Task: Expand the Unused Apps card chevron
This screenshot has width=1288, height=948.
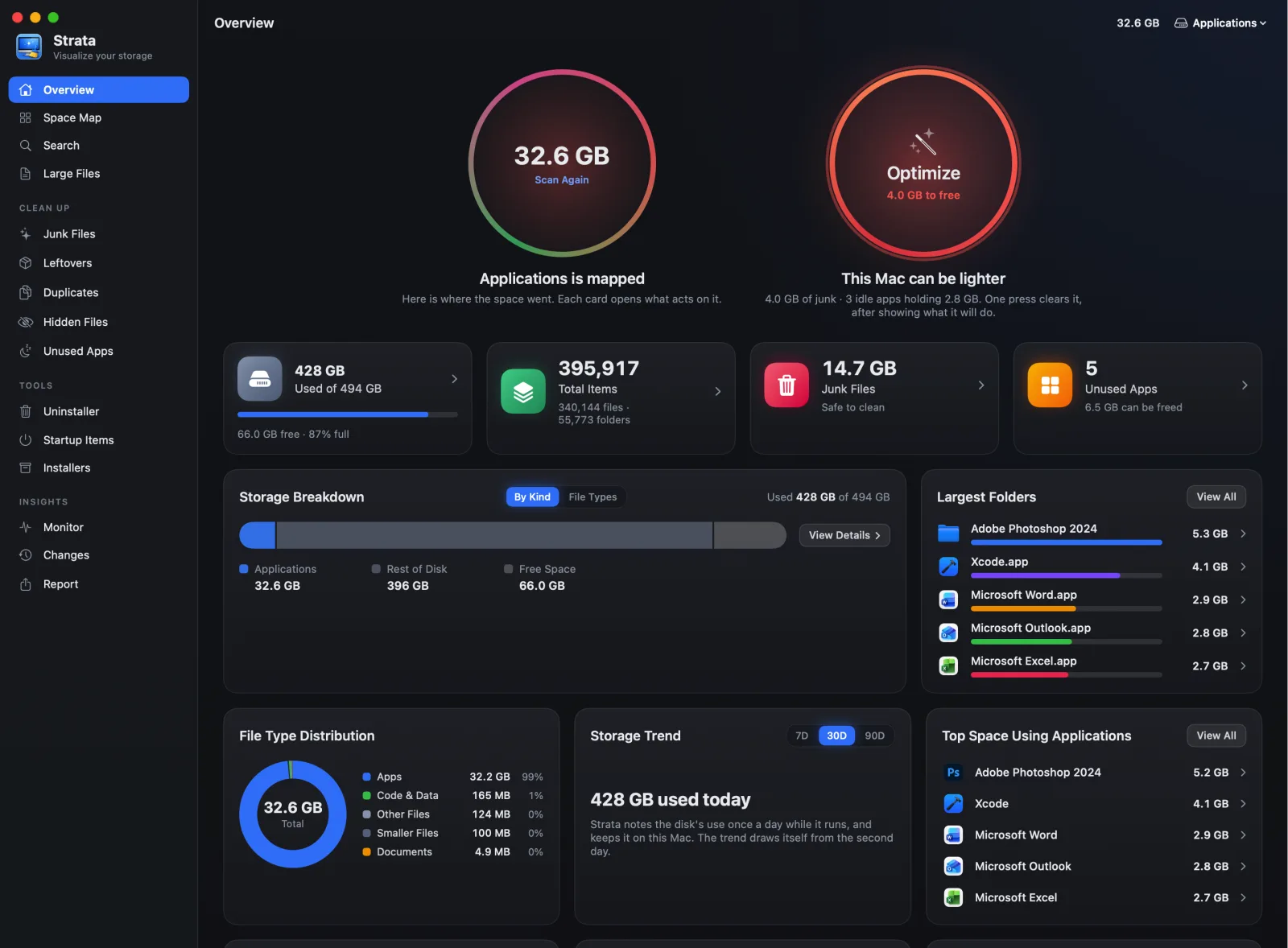Action: pyautogui.click(x=1244, y=385)
